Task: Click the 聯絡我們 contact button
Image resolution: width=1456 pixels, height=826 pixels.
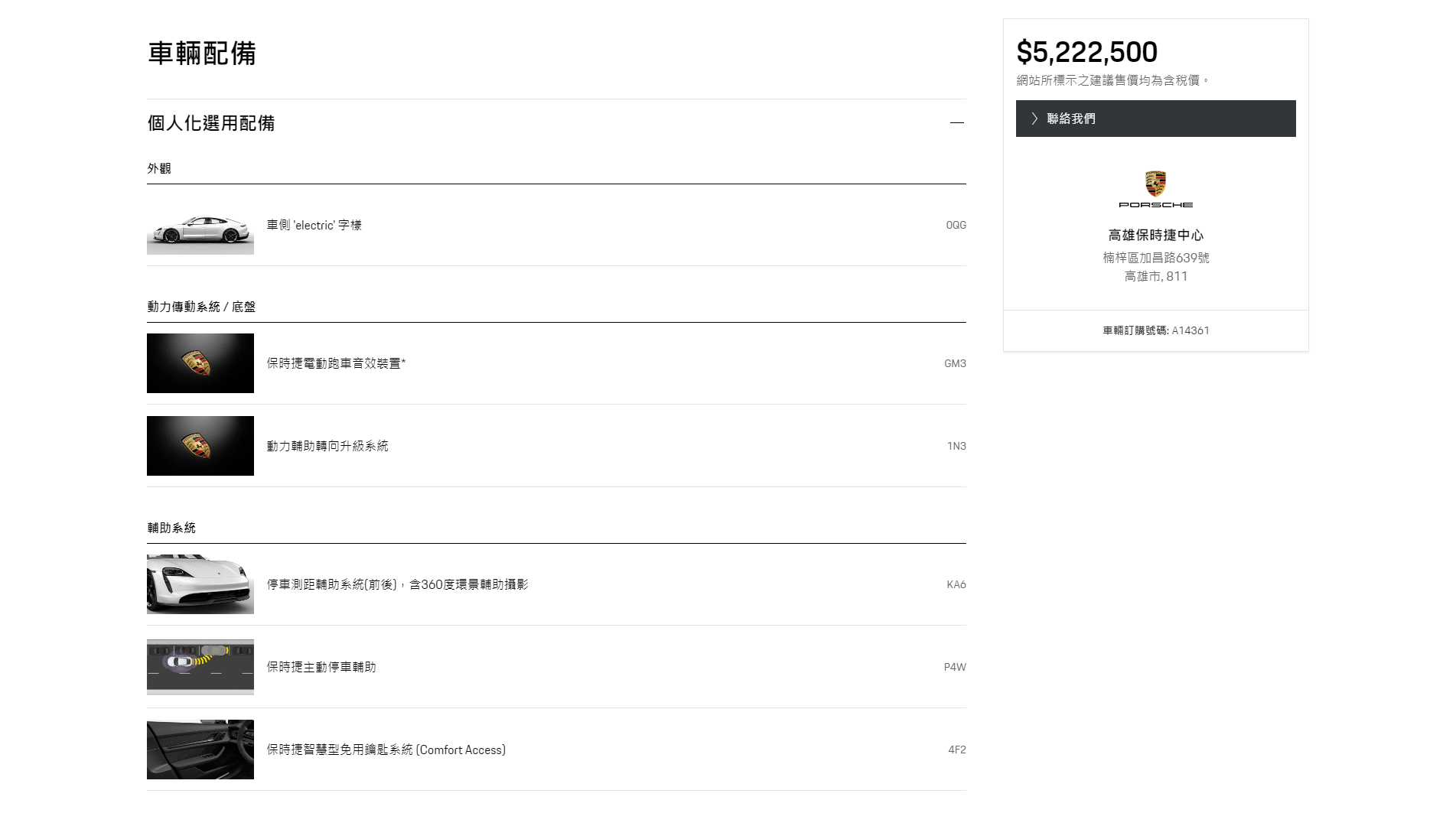Action: [x=1155, y=119]
